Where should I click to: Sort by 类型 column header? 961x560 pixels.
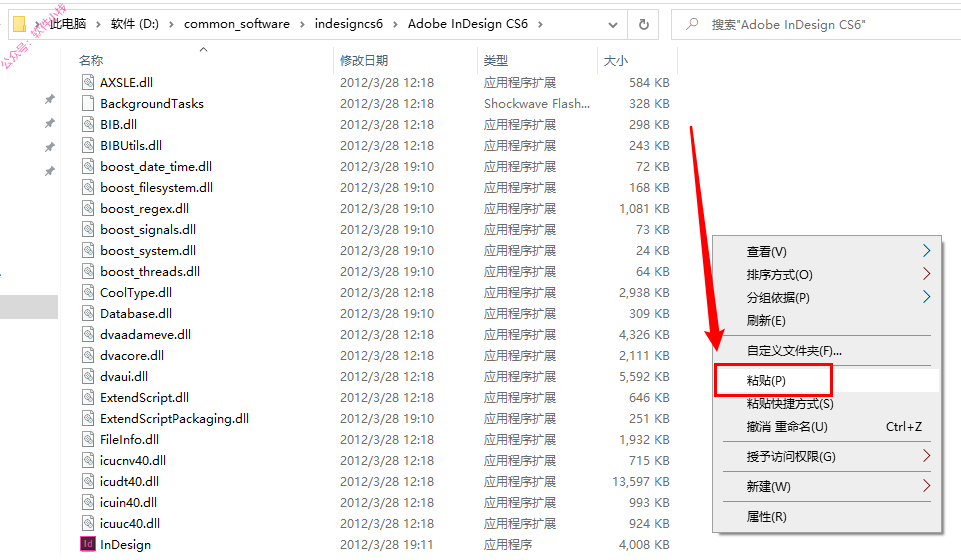click(495, 60)
